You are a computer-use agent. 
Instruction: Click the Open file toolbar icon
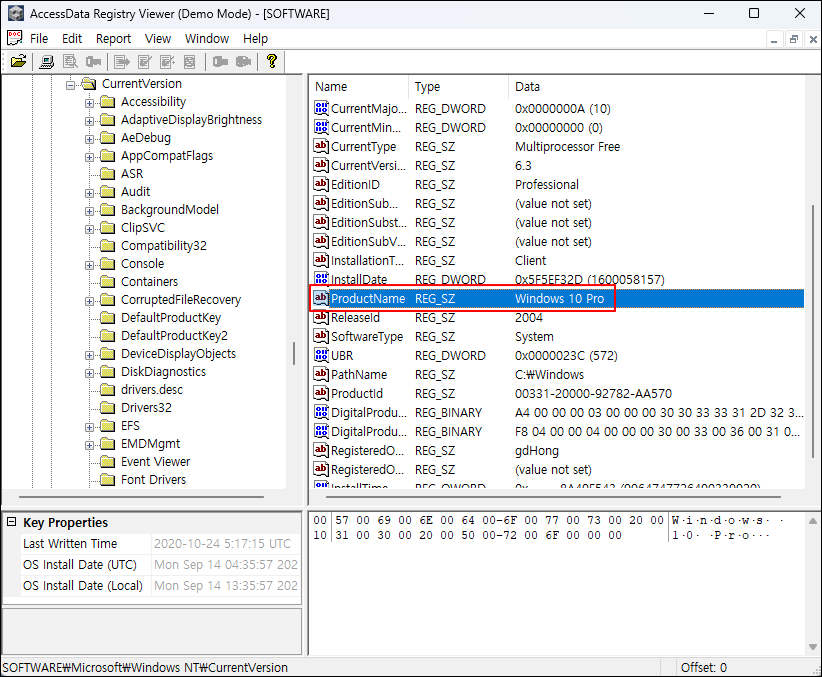(x=18, y=61)
